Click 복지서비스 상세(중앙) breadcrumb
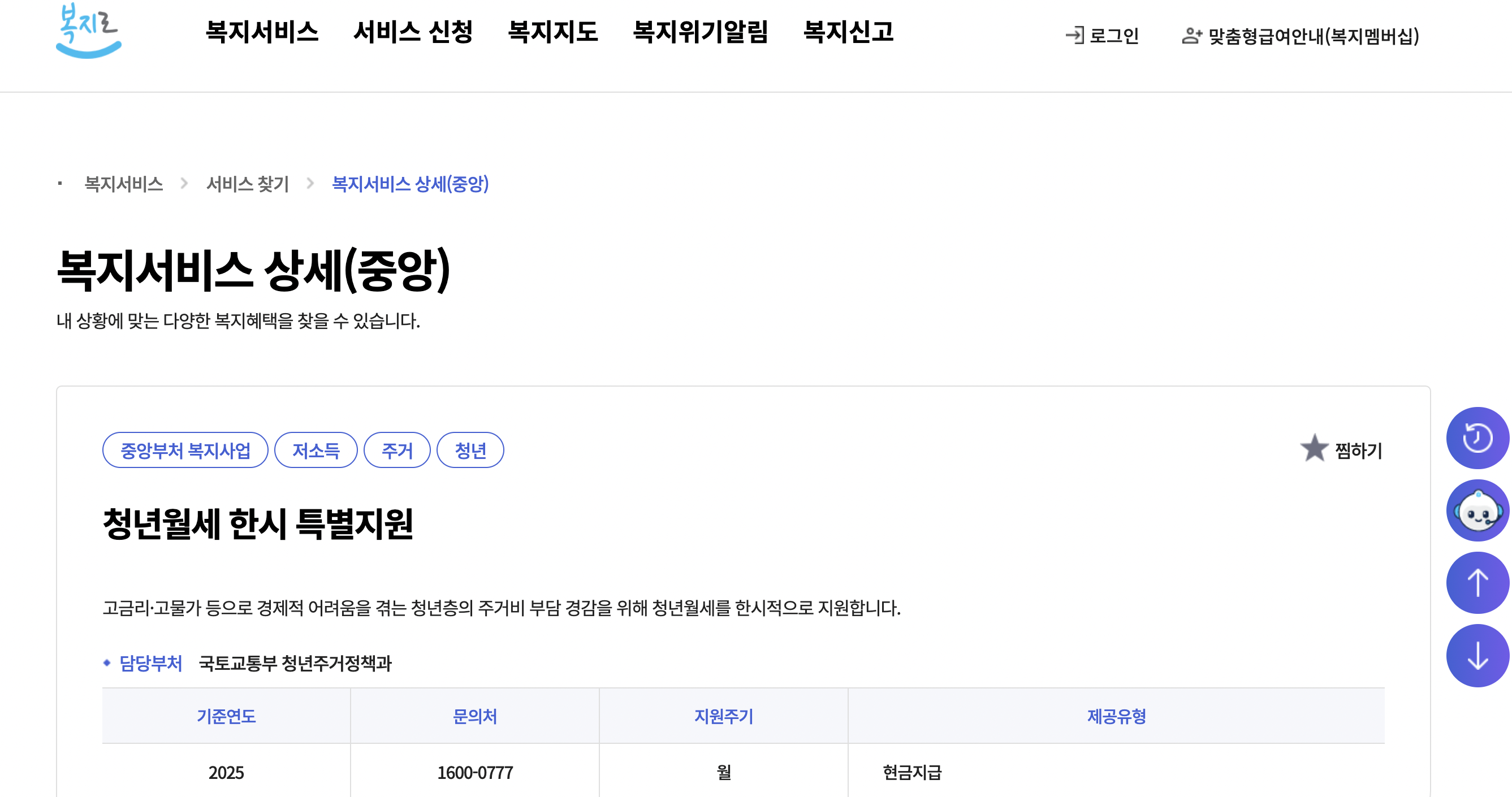Image resolution: width=1512 pixels, height=797 pixels. [x=410, y=184]
